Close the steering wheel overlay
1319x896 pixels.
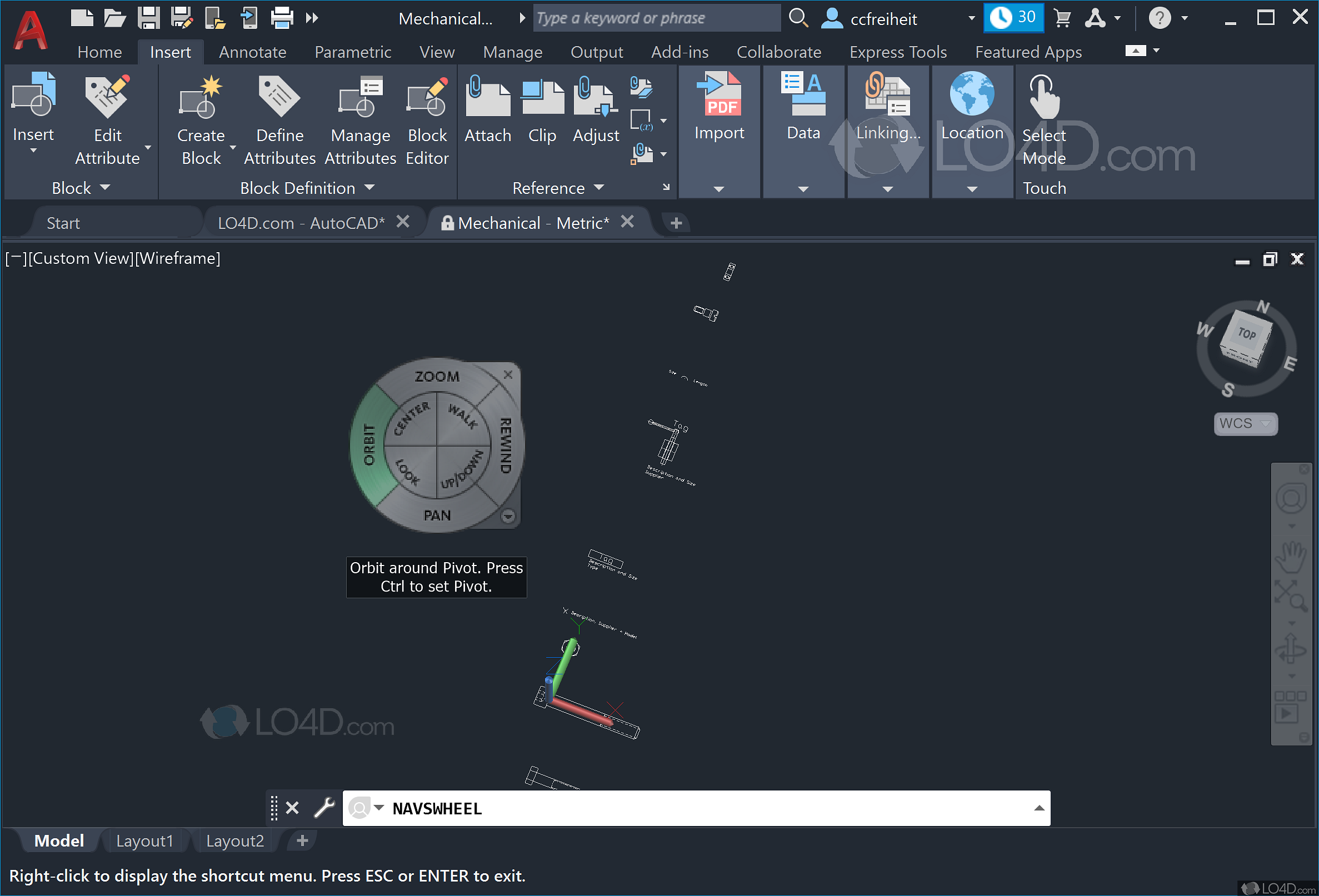click(508, 374)
